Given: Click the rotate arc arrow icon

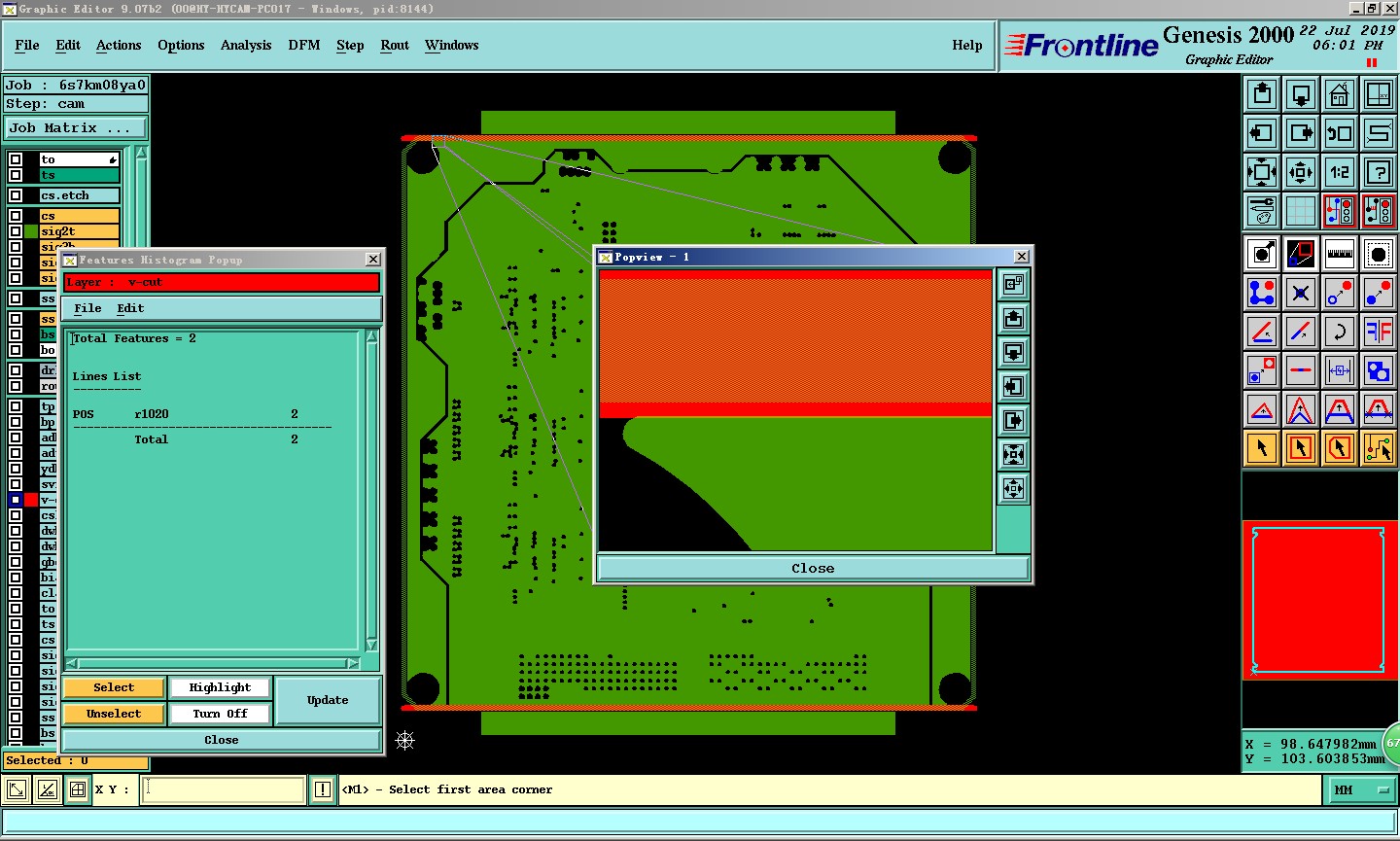Looking at the screenshot, I should [1340, 332].
